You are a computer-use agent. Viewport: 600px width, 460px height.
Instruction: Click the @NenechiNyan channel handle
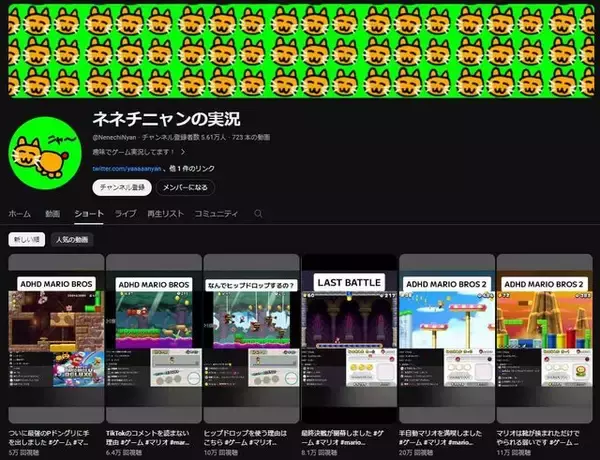pos(114,137)
